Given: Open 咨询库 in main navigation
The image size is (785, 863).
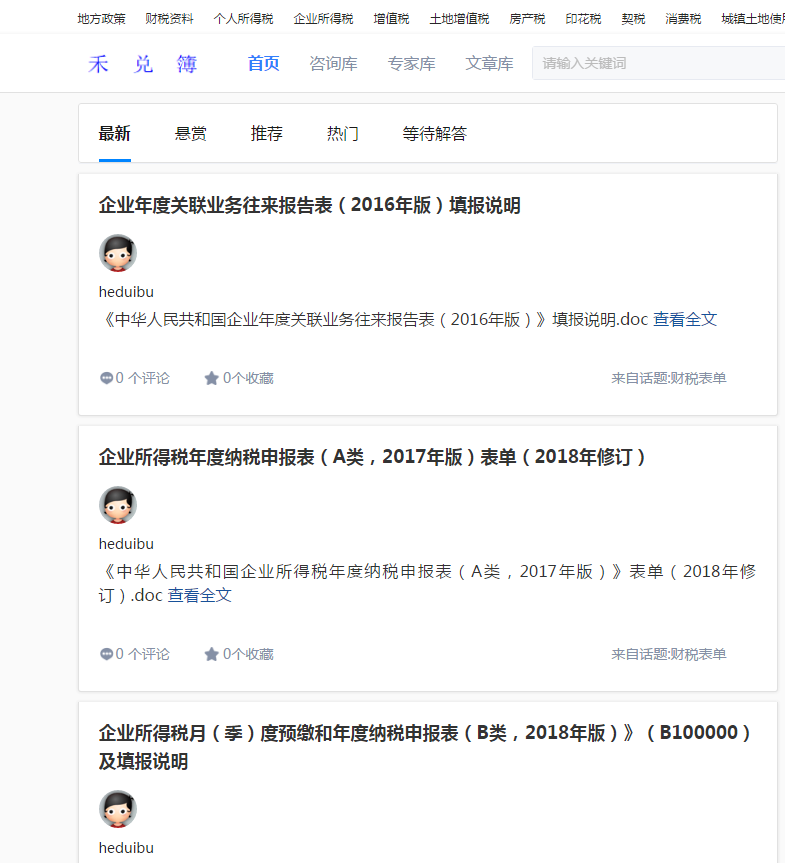Looking at the screenshot, I should (333, 63).
